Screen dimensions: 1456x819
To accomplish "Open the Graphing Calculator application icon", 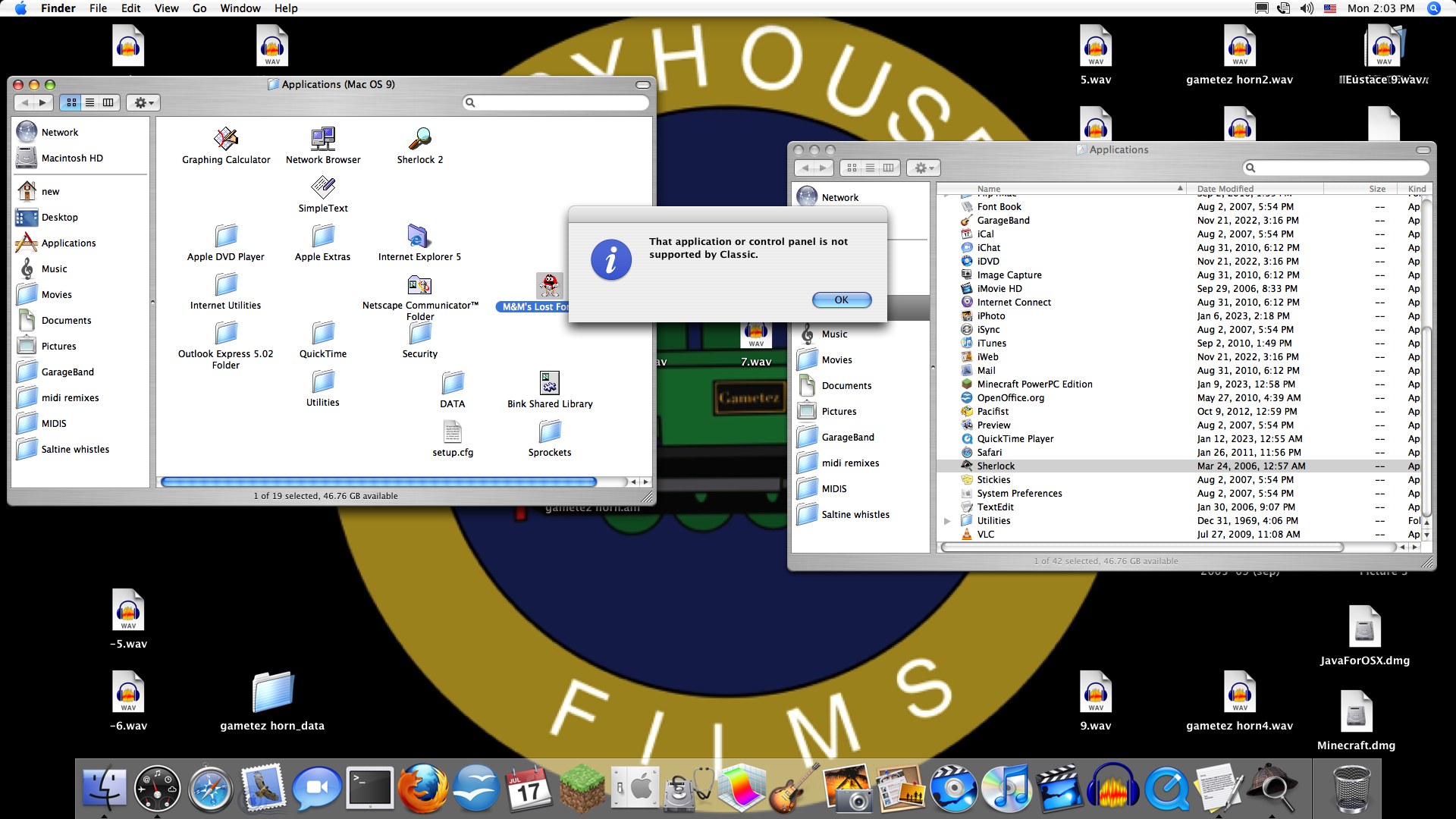I will [x=226, y=139].
